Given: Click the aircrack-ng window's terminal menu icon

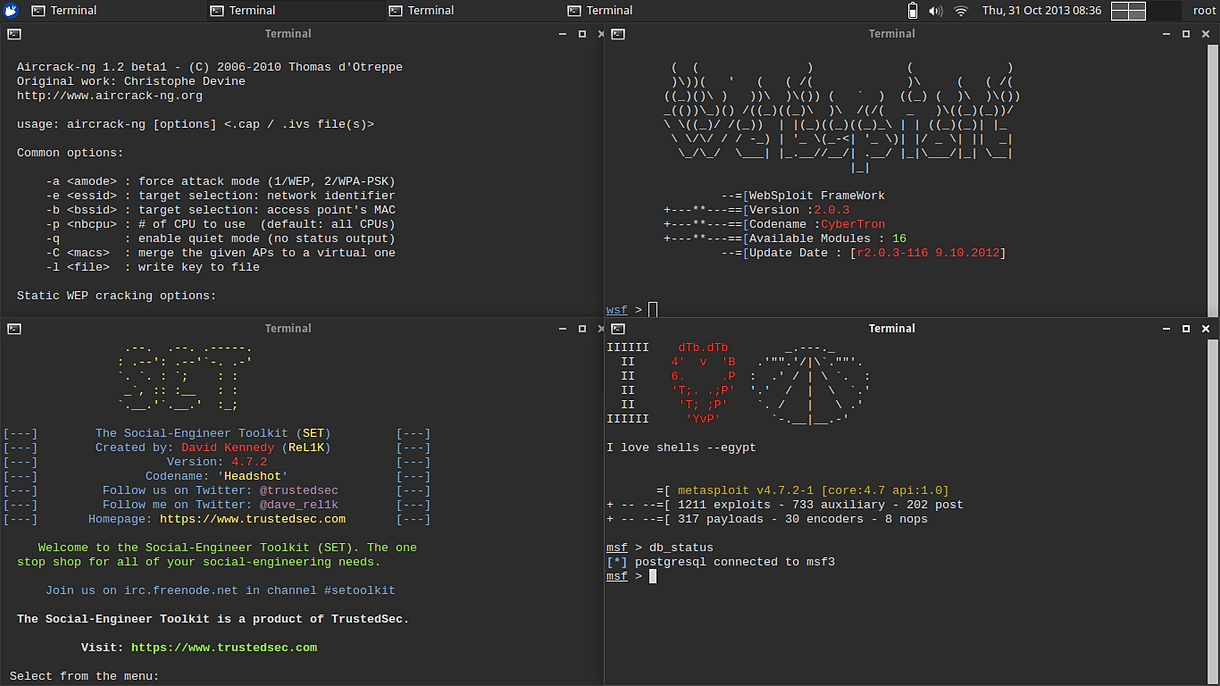Looking at the screenshot, I should 14,34.
